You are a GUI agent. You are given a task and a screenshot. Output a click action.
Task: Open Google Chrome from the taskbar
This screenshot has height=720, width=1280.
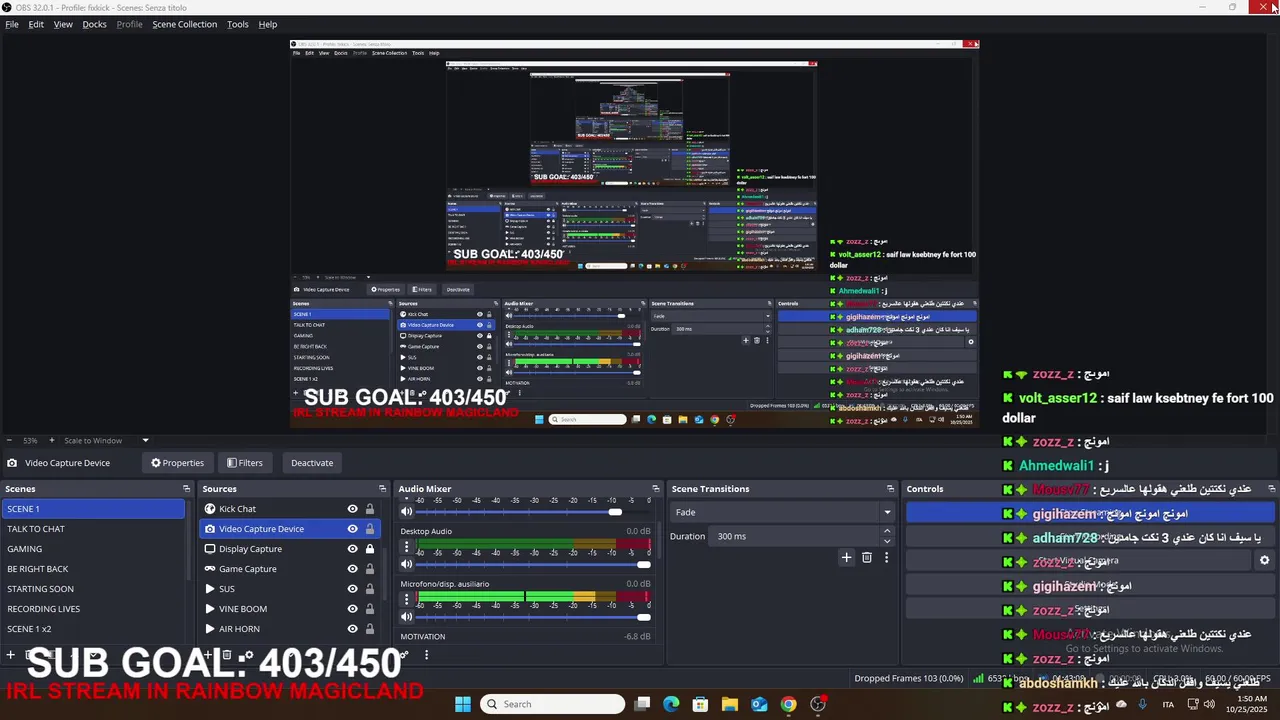tap(789, 704)
